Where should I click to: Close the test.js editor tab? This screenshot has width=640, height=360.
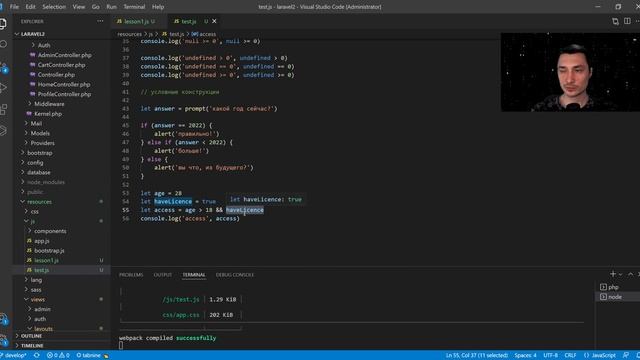coord(214,21)
